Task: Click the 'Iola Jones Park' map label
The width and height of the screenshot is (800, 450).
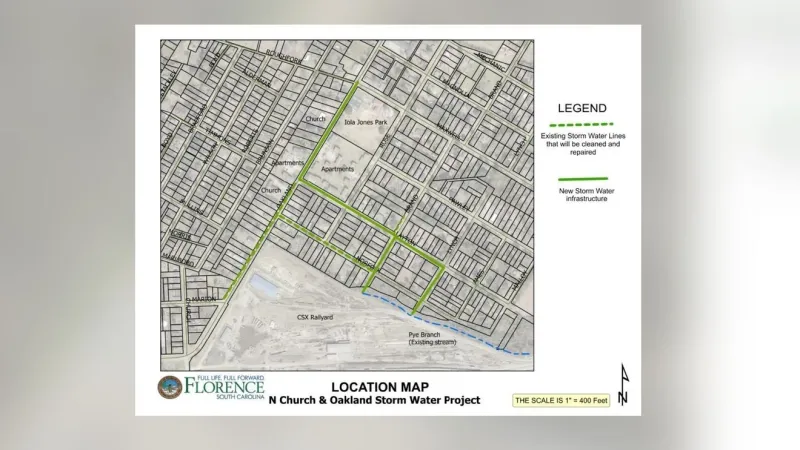Action: 366,122
